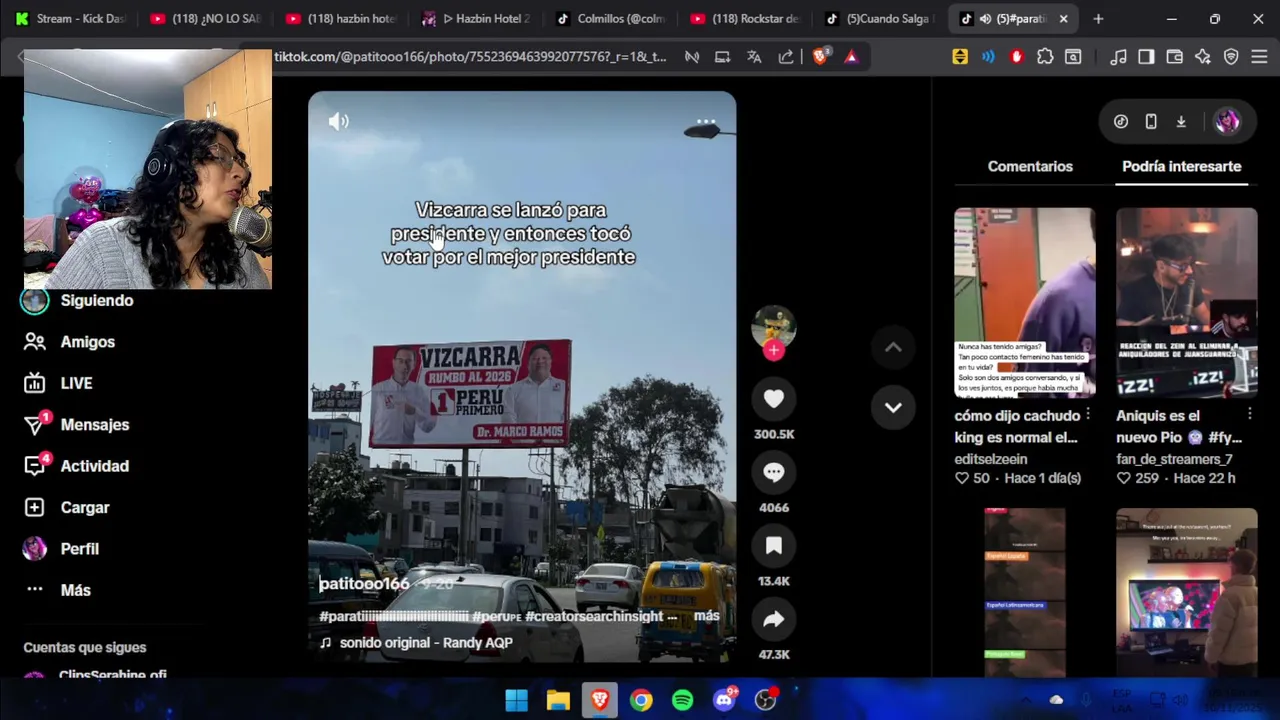This screenshot has height=720, width=1280.
Task: Expand the caption with 'más'
Action: [706, 616]
